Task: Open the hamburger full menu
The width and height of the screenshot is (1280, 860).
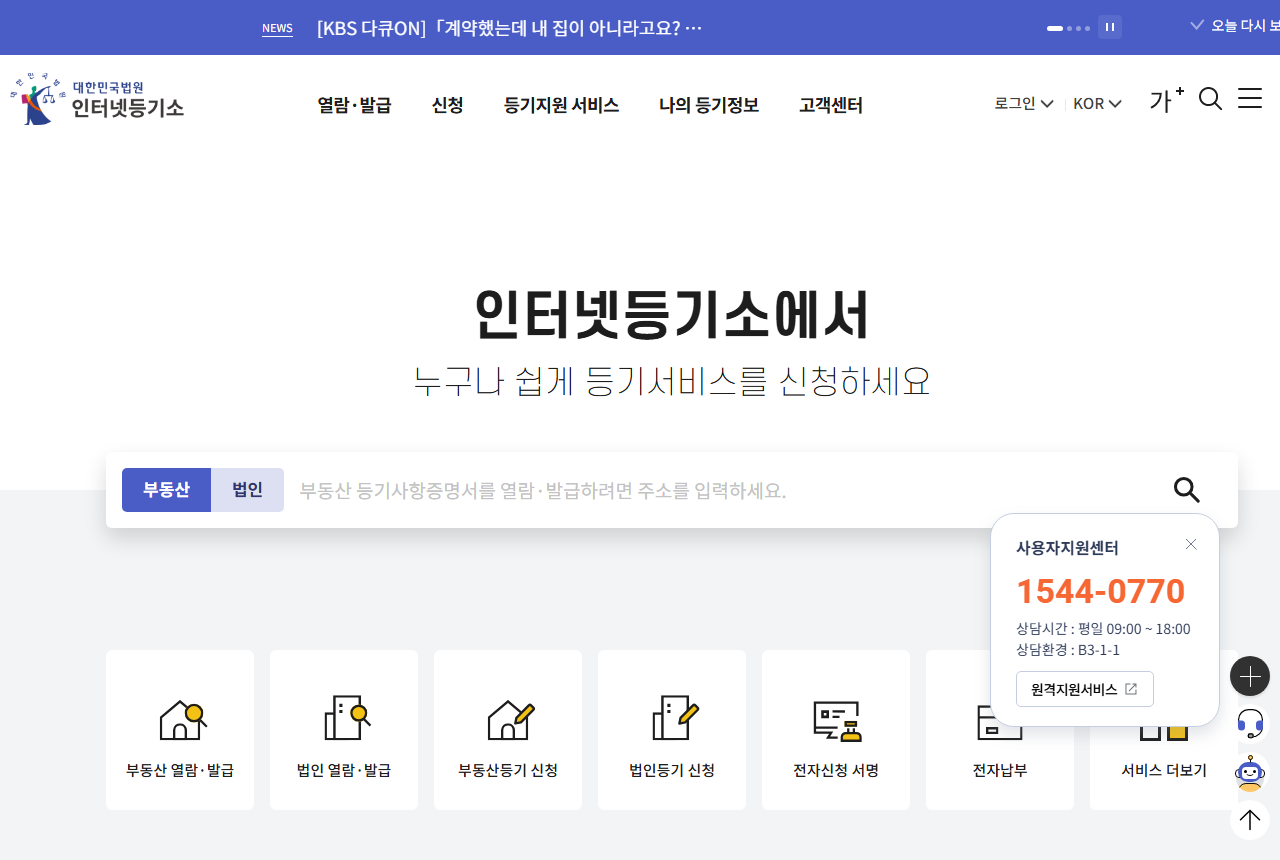Action: [x=1250, y=98]
